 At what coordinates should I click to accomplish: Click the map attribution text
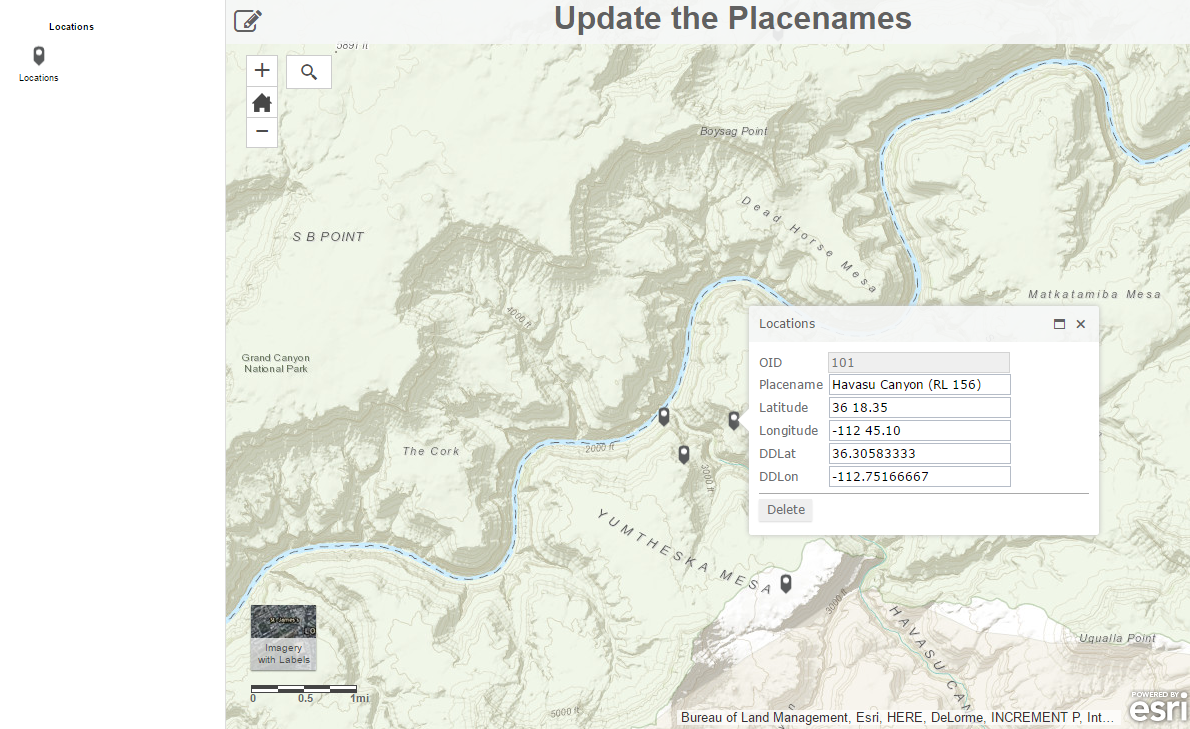(x=897, y=717)
